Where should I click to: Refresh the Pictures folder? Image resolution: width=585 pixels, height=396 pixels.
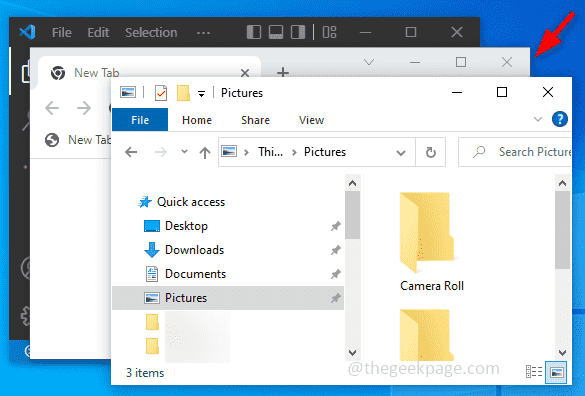click(431, 152)
